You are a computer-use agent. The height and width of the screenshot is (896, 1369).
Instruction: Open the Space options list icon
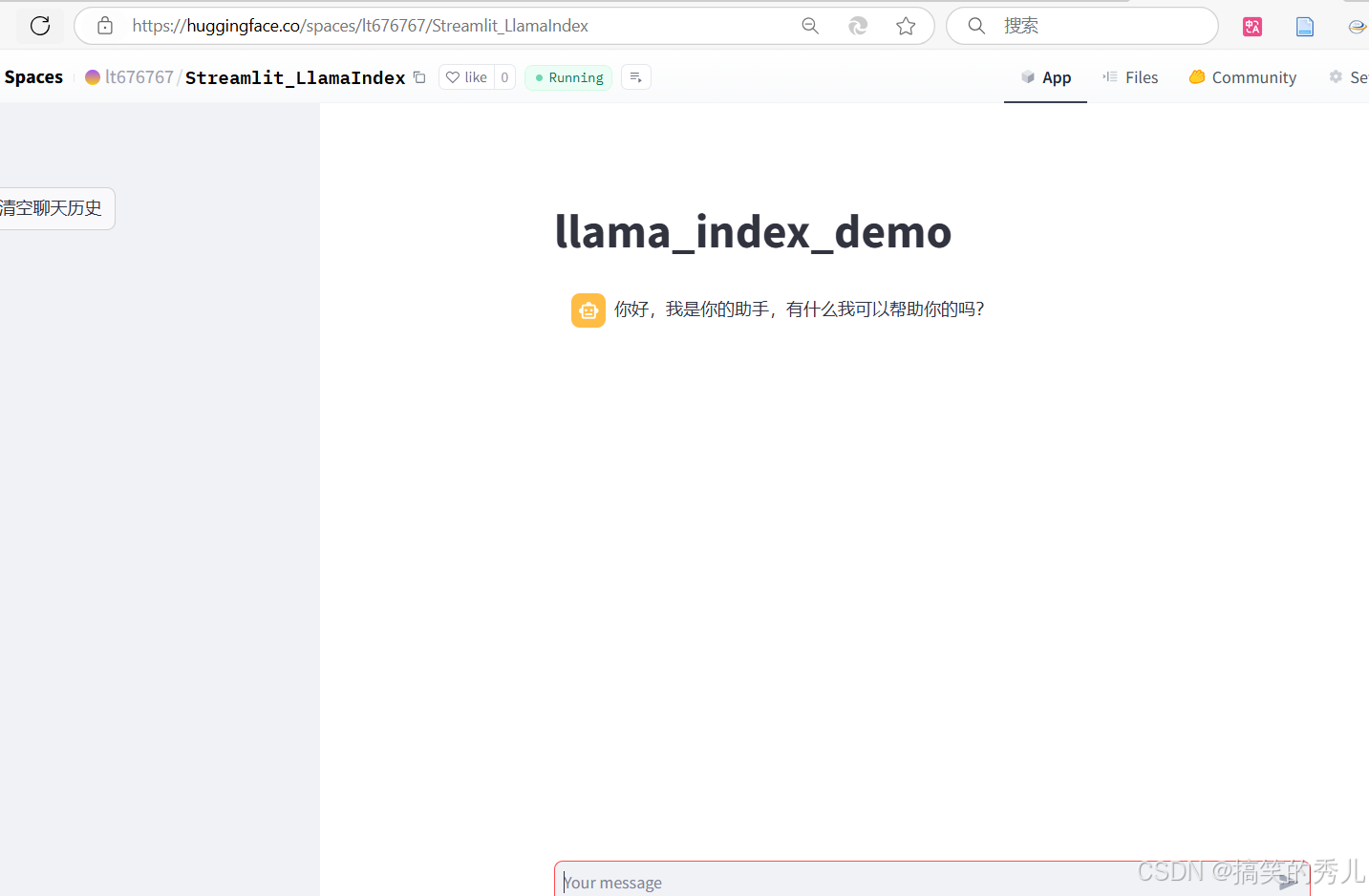tap(635, 76)
